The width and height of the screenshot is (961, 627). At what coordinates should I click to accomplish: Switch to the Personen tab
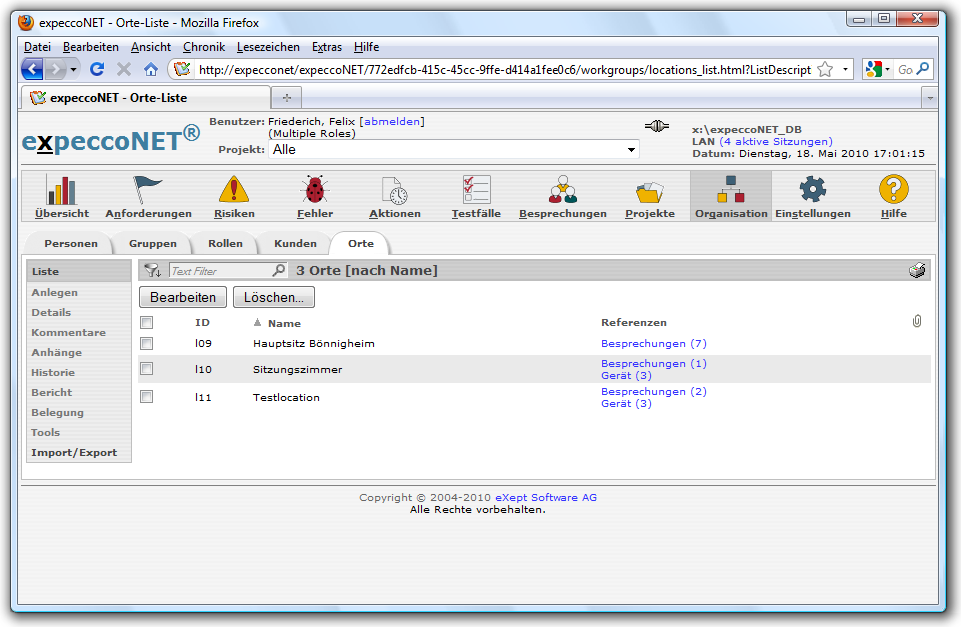pyautogui.click(x=71, y=244)
